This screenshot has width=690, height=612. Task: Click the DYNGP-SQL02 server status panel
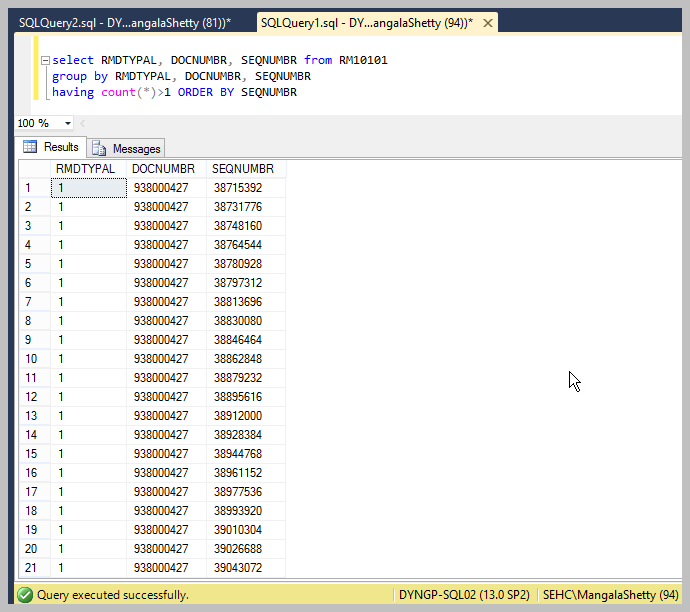(465, 595)
